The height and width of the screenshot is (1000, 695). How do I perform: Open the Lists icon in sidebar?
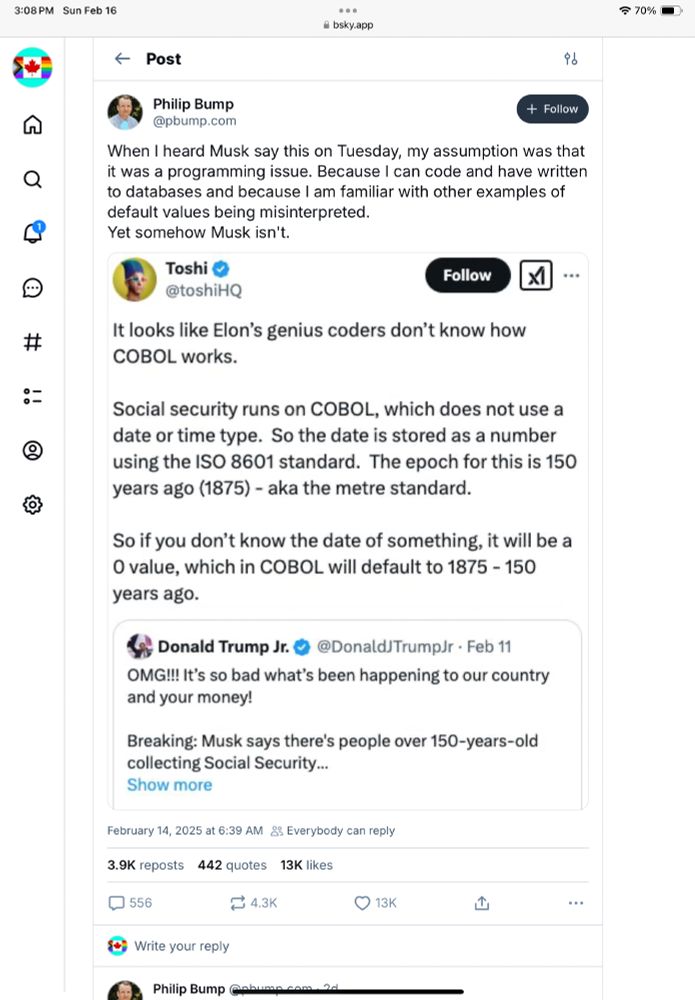[33, 396]
